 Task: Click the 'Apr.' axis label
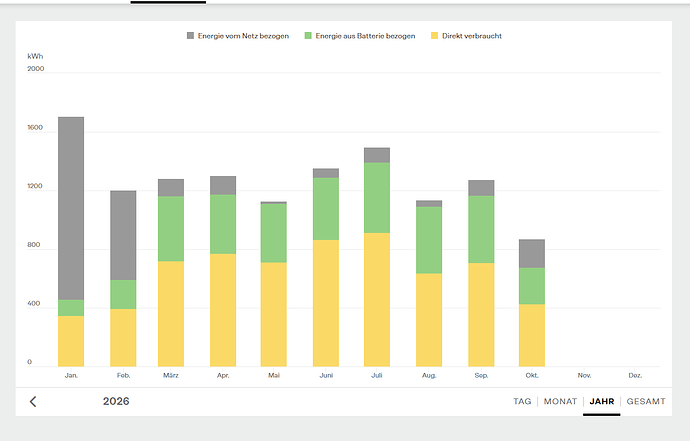[223, 375]
